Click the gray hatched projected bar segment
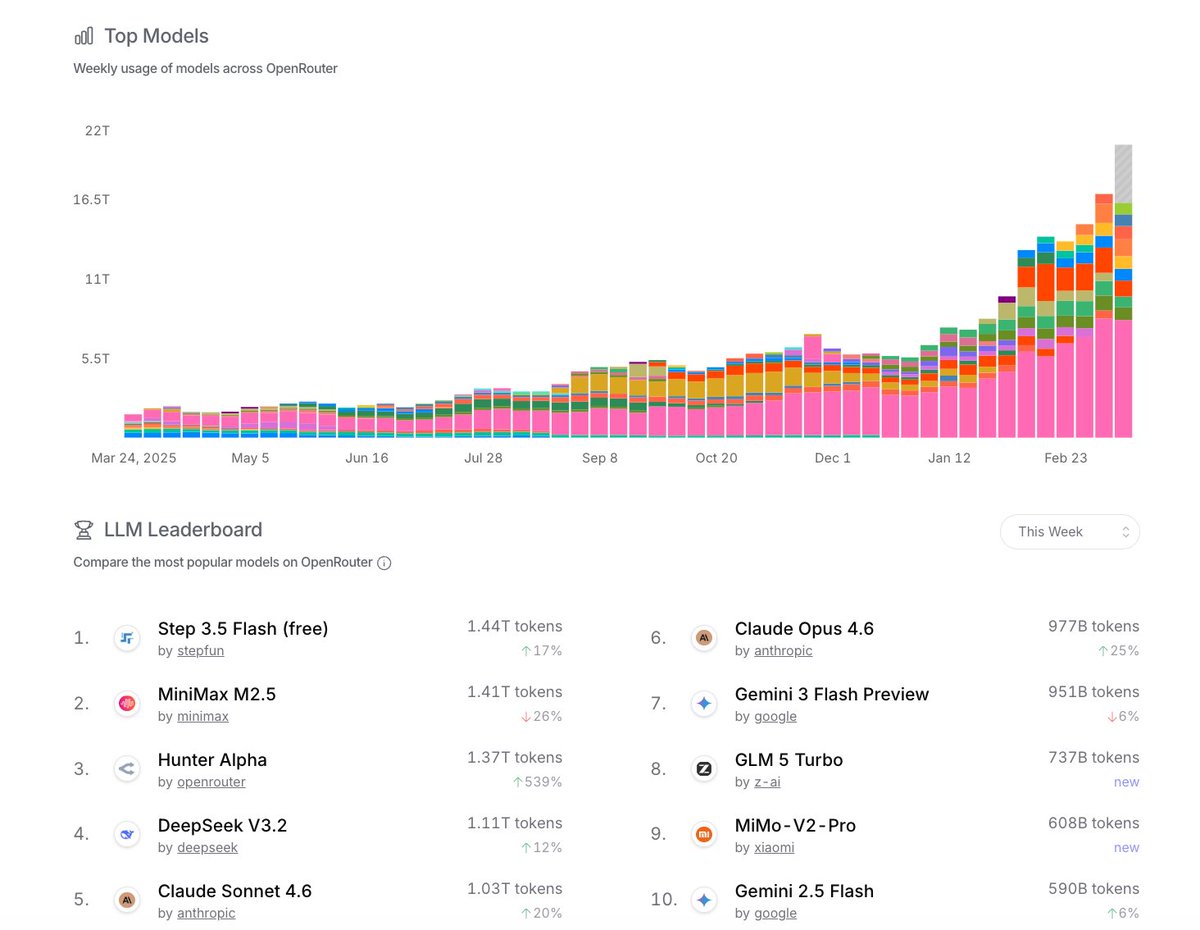The image size is (1200, 930). [1123, 174]
